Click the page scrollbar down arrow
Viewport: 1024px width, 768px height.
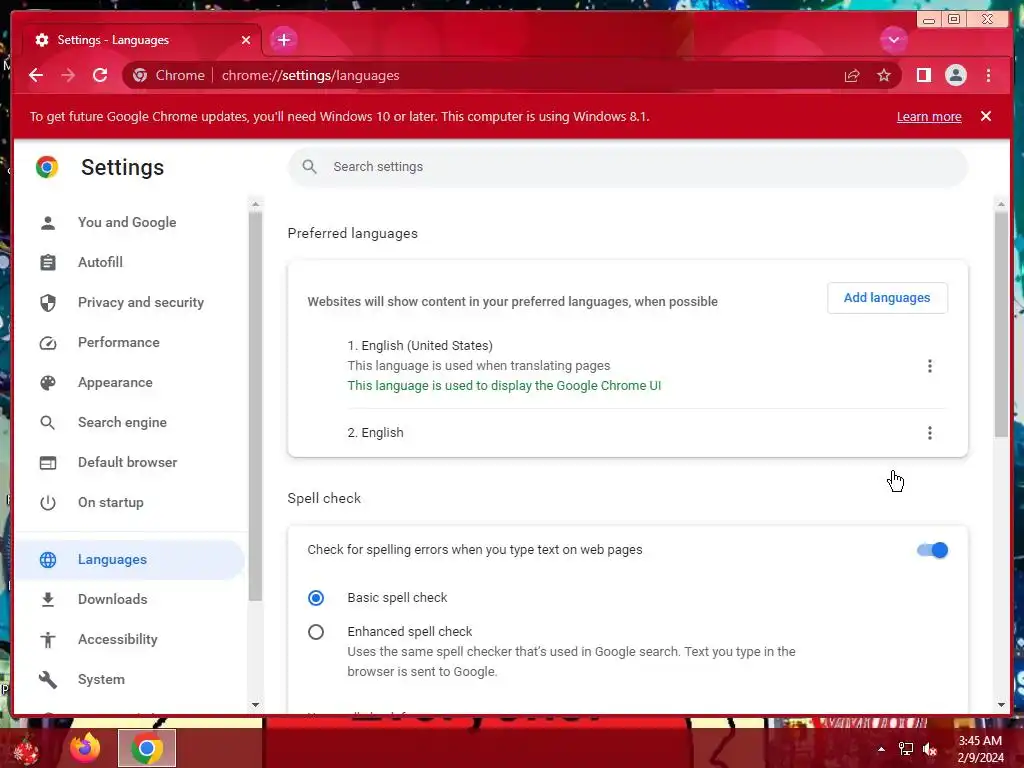(1001, 705)
